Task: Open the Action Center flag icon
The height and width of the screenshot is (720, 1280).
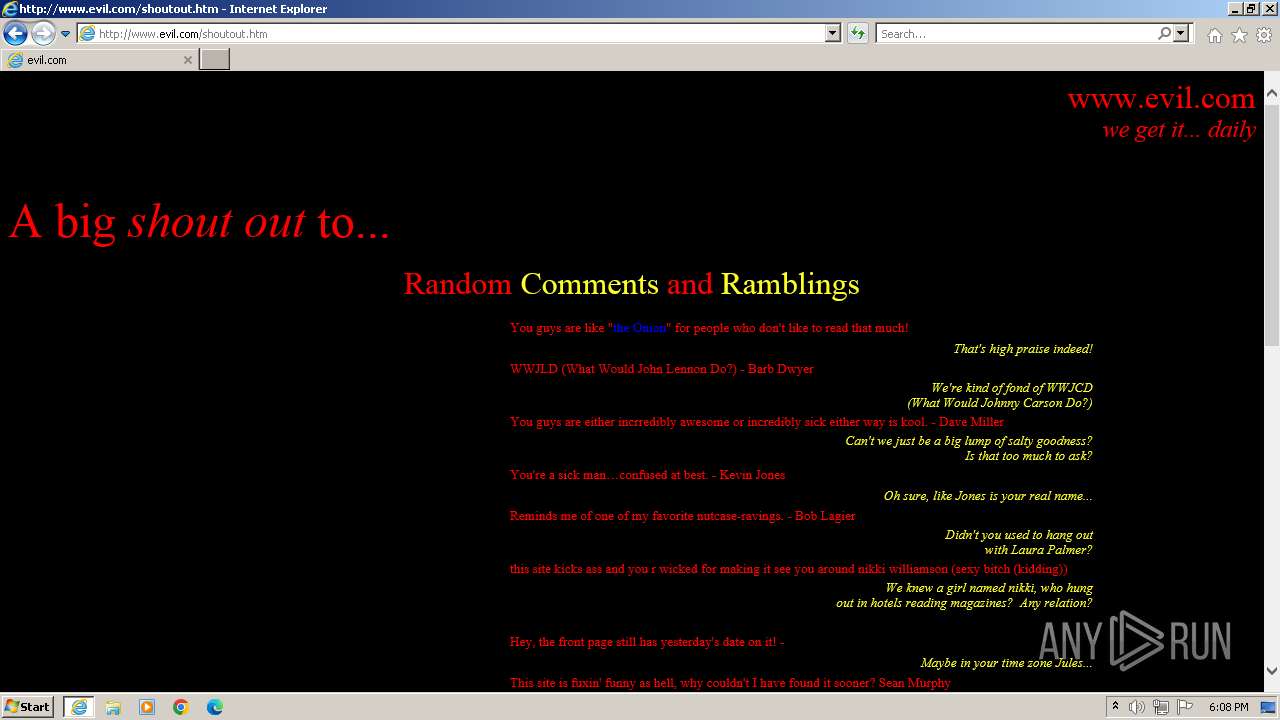Action: pyautogui.click(x=1185, y=707)
